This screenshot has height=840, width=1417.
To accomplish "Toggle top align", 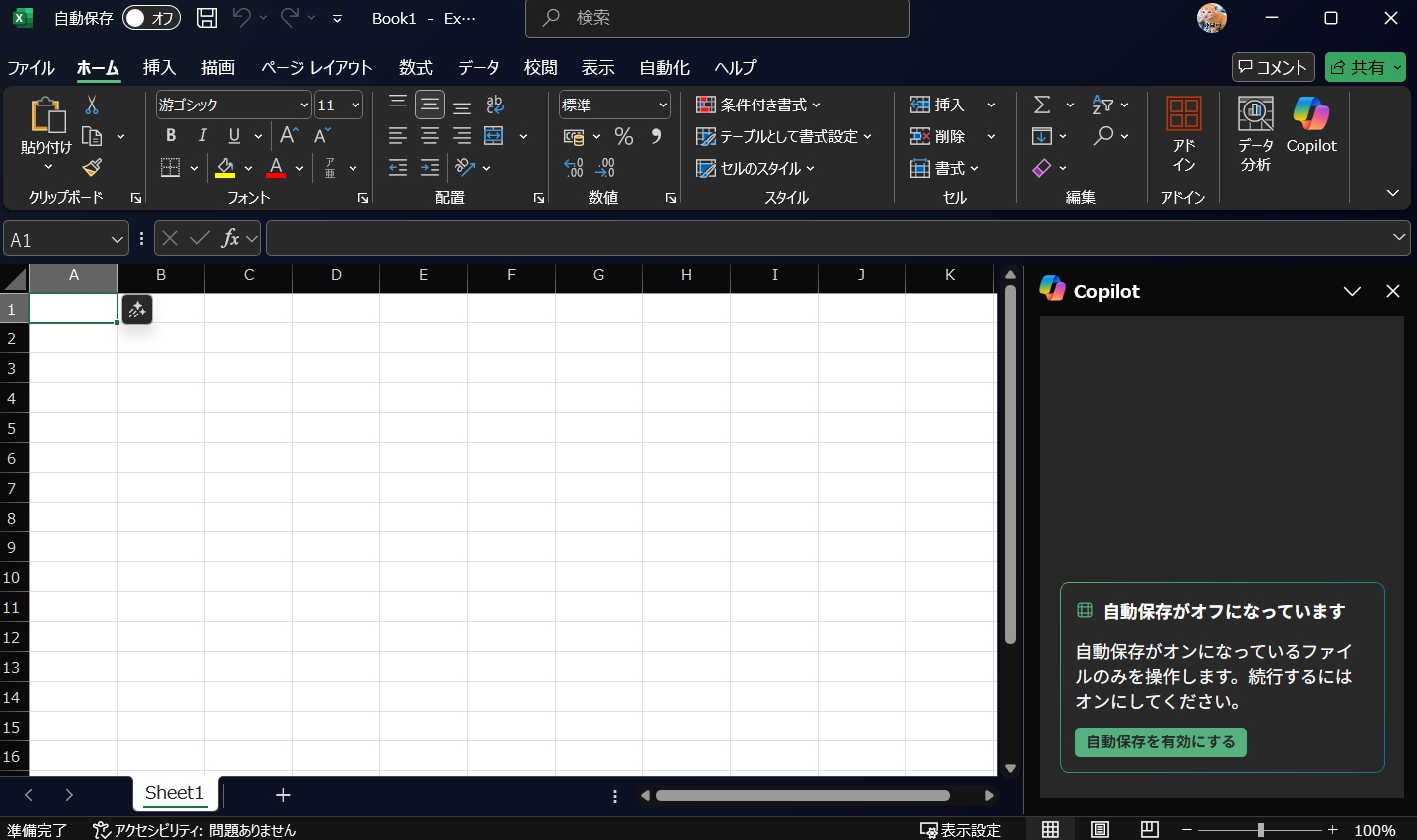I will click(398, 105).
